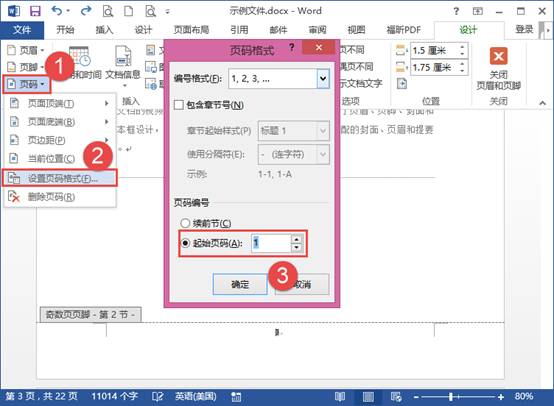This screenshot has height=406, width=554.
Task: Expand the Top of Page submenu
Action: tap(60, 104)
